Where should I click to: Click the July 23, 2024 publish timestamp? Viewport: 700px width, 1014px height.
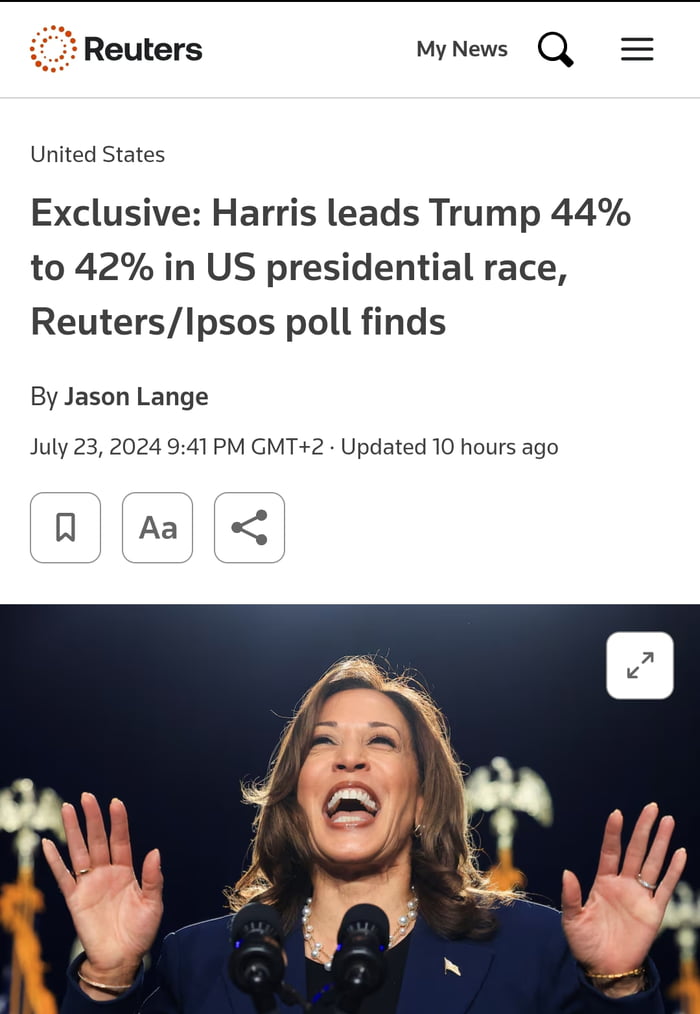pos(177,447)
